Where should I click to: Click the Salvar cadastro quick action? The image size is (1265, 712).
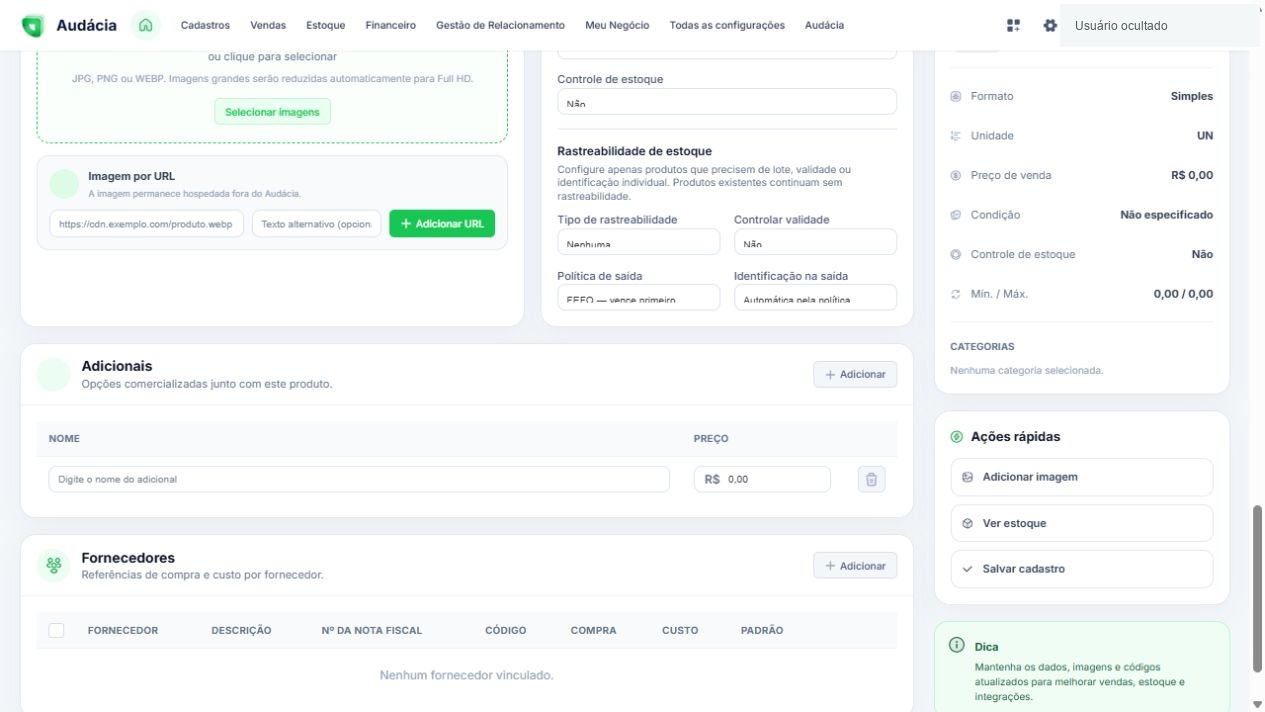(x=1082, y=569)
